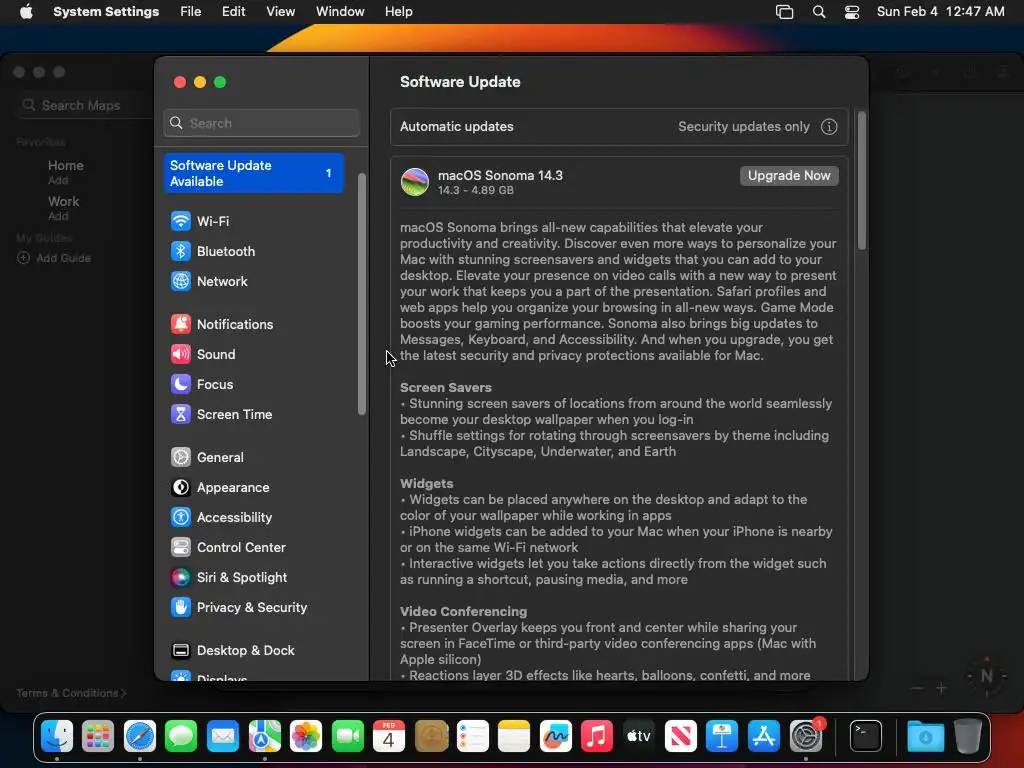Click the Security updates only label

pyautogui.click(x=744, y=127)
